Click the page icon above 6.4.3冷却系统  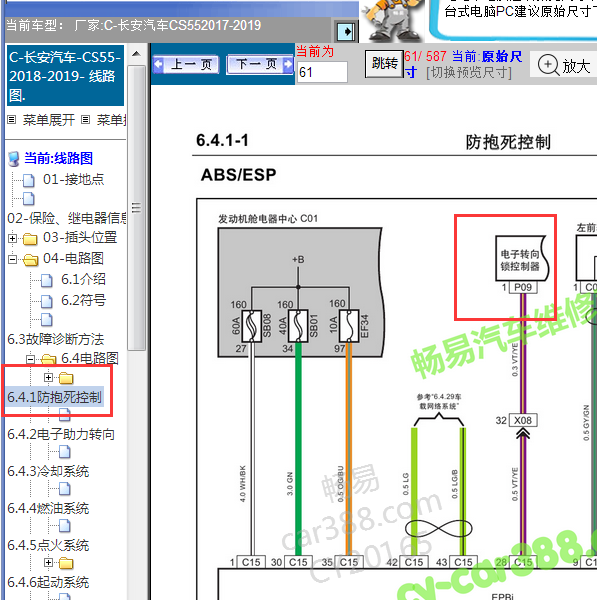point(65,452)
